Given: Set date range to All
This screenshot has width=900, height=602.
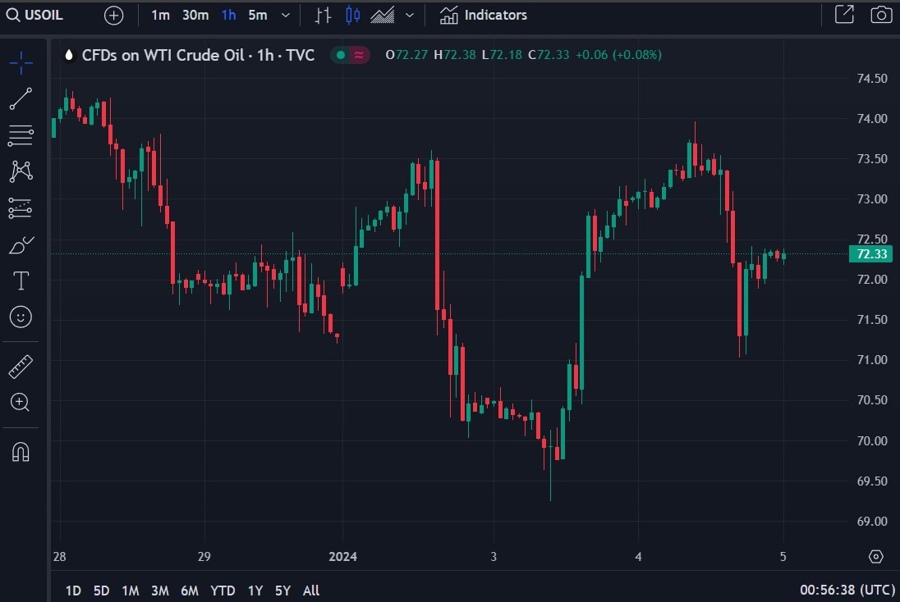Looking at the screenshot, I should tap(311, 591).
